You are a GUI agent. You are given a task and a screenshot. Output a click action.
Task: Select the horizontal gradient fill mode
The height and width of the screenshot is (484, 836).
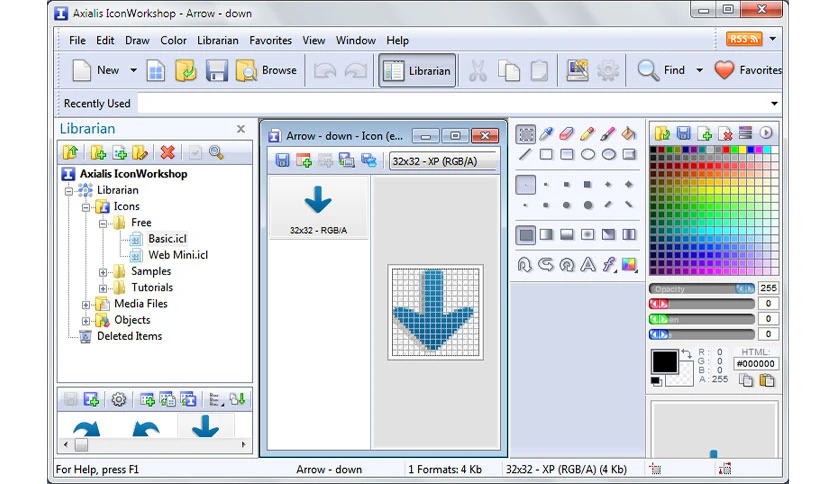pos(546,235)
